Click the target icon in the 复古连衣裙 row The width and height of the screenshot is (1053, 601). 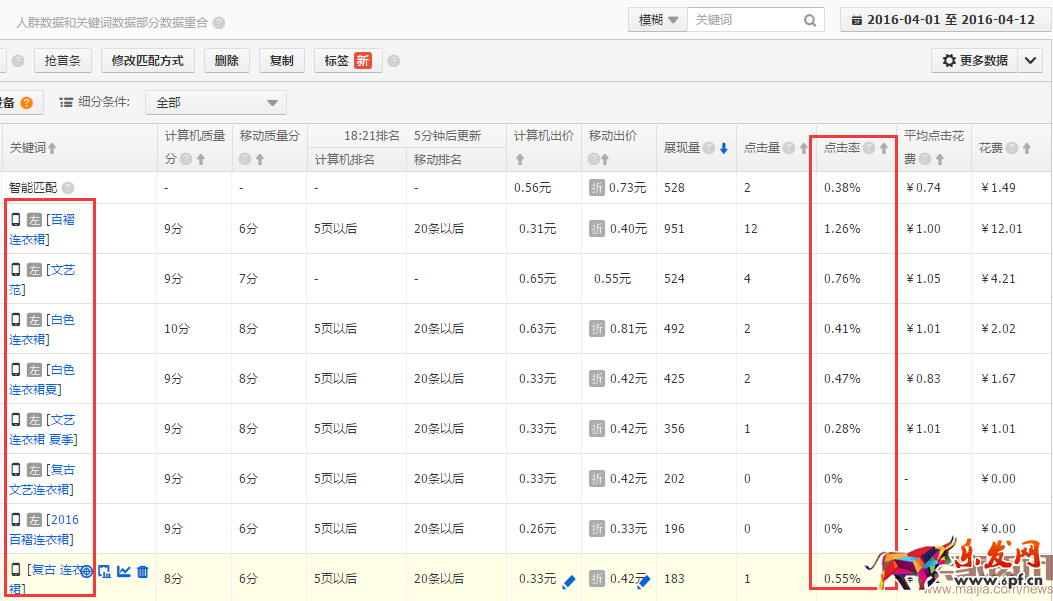87,571
